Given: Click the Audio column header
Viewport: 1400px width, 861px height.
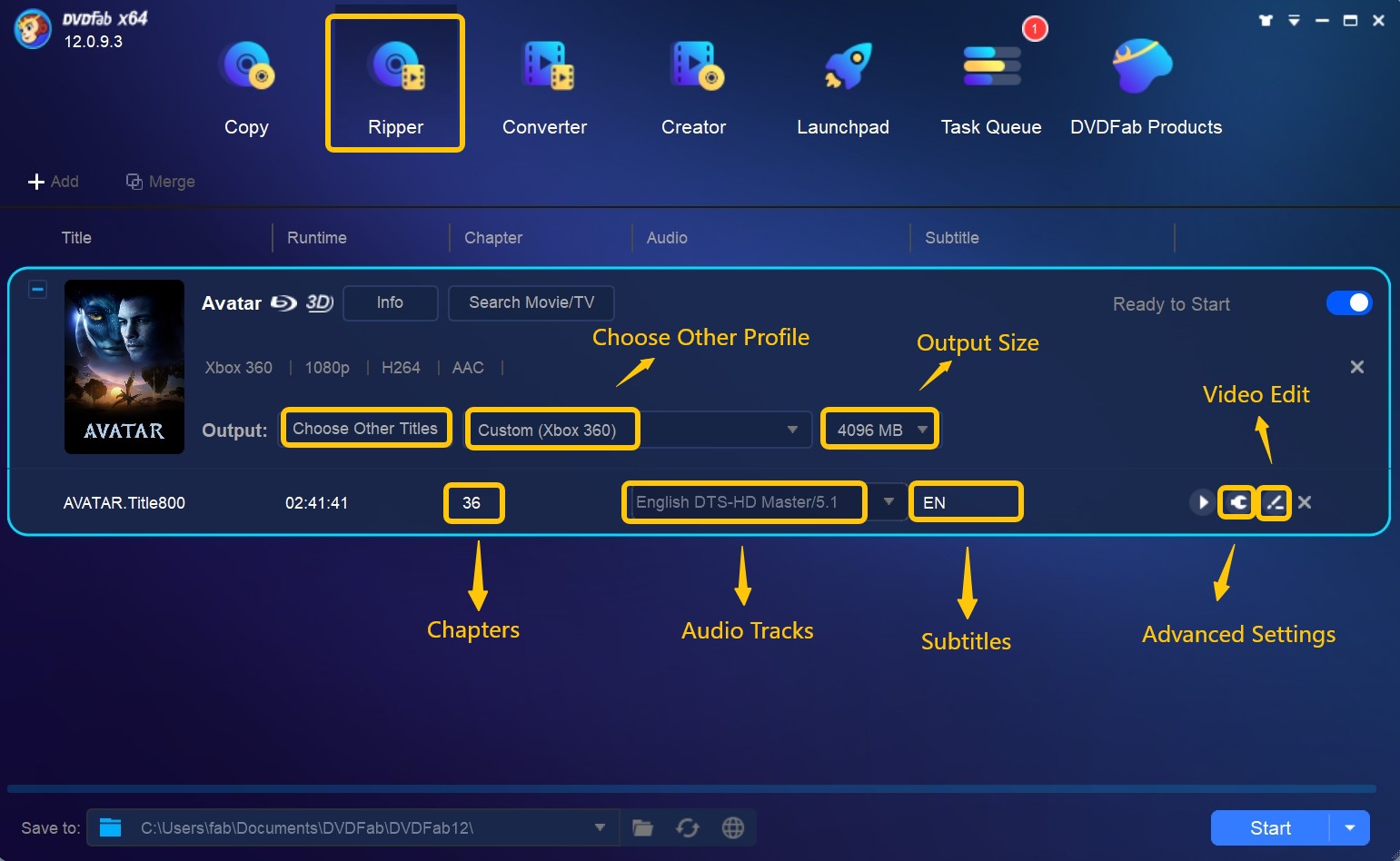Looking at the screenshot, I should tap(667, 238).
